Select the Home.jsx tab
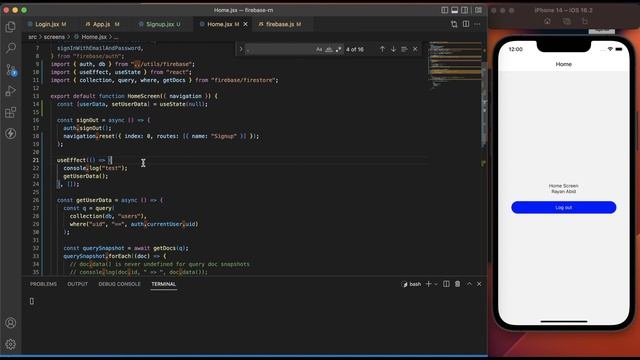640x360 pixels. point(220,24)
